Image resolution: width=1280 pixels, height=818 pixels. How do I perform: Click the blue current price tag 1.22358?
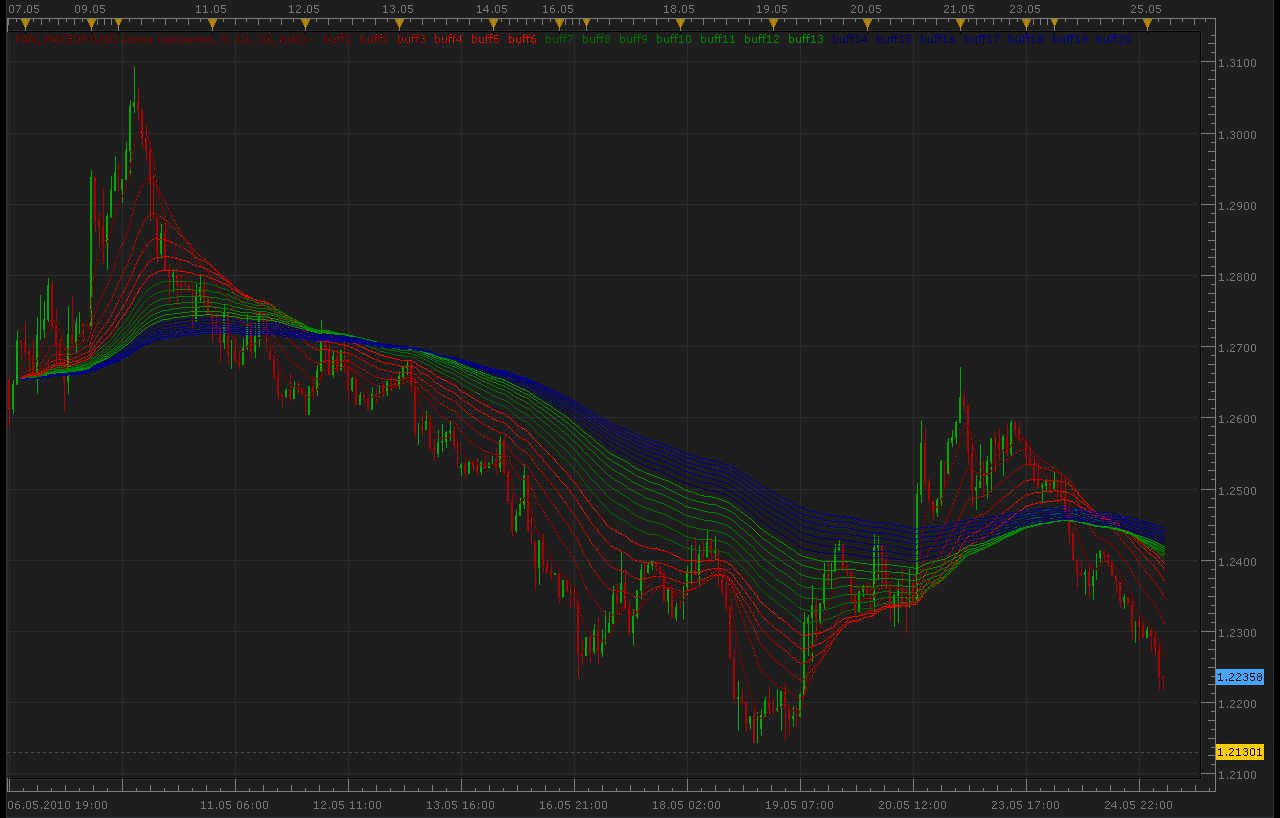1240,677
